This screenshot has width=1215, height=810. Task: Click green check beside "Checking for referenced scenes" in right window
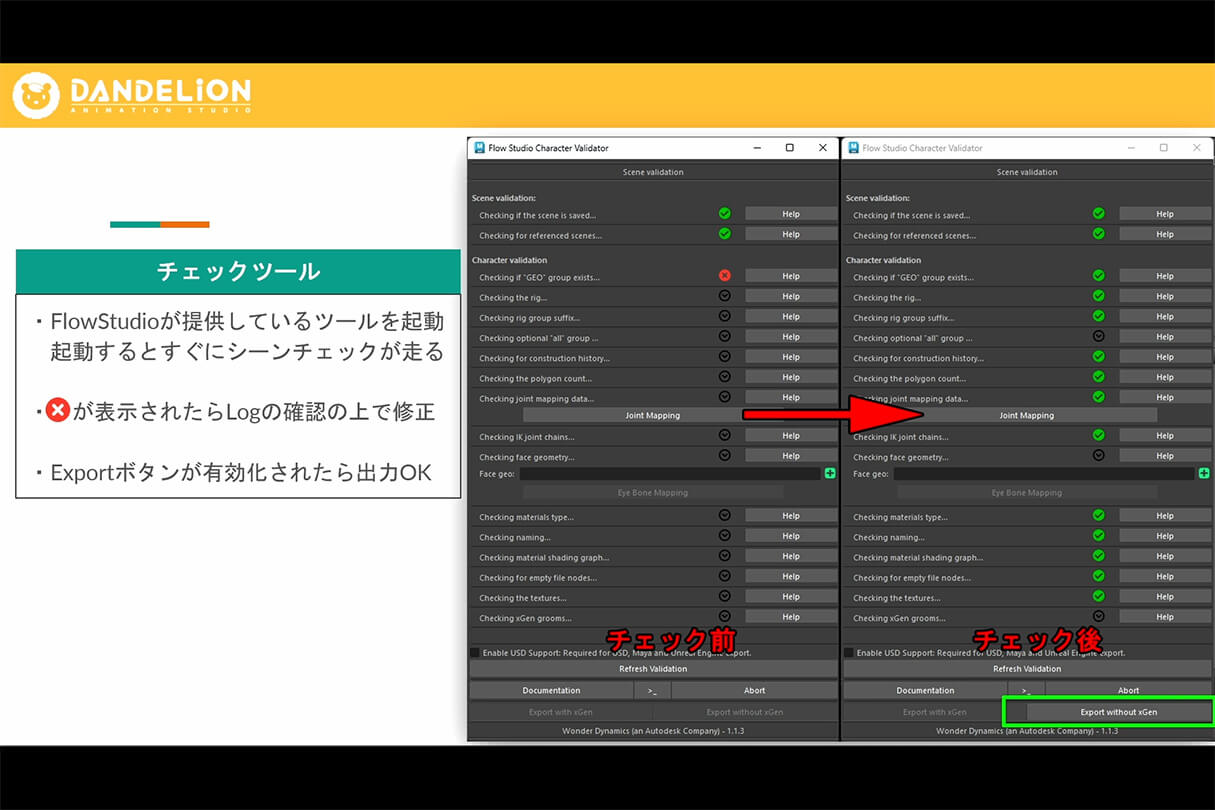point(1099,234)
